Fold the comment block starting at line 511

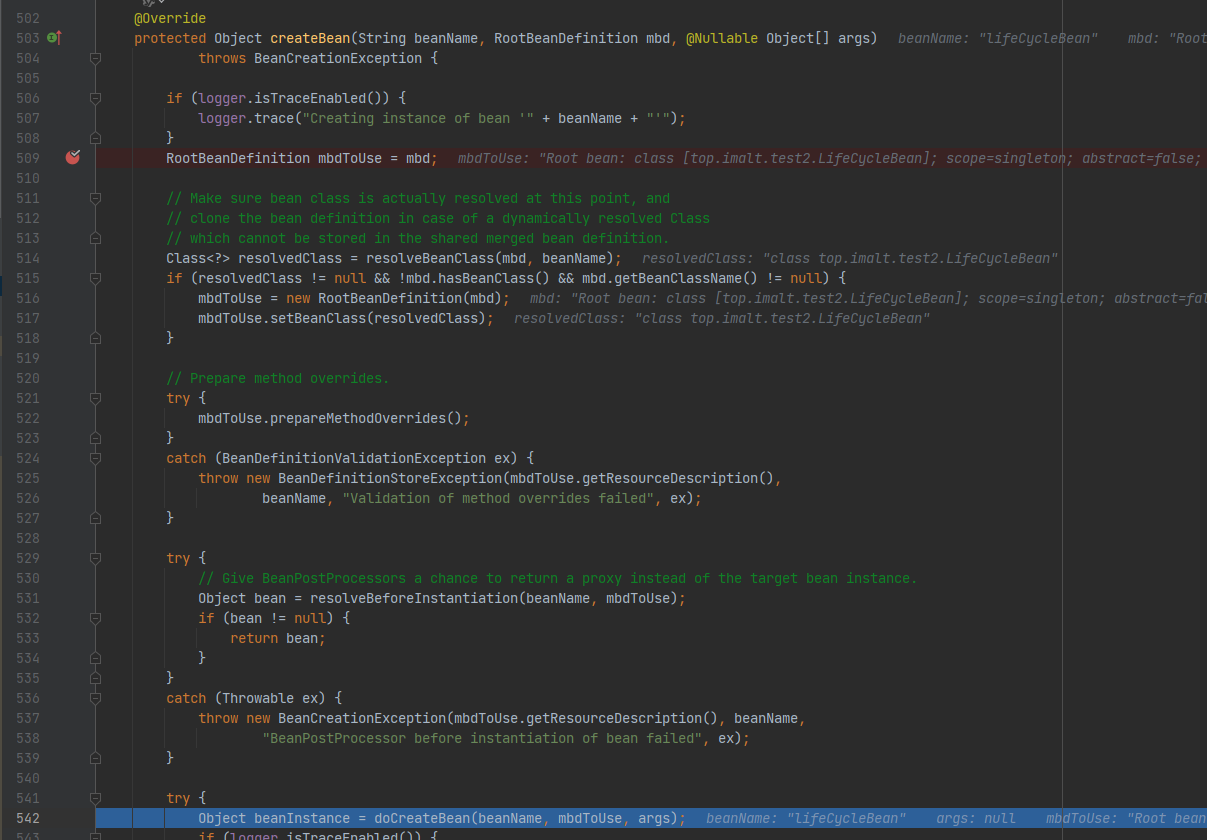pyautogui.click(x=96, y=199)
